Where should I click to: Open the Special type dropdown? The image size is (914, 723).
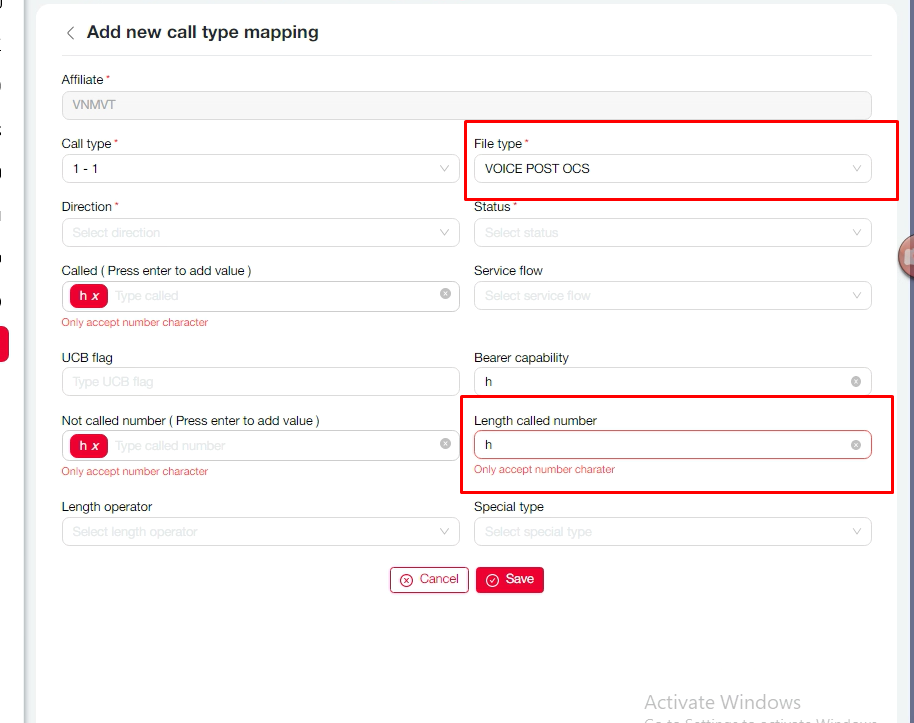[x=672, y=532]
